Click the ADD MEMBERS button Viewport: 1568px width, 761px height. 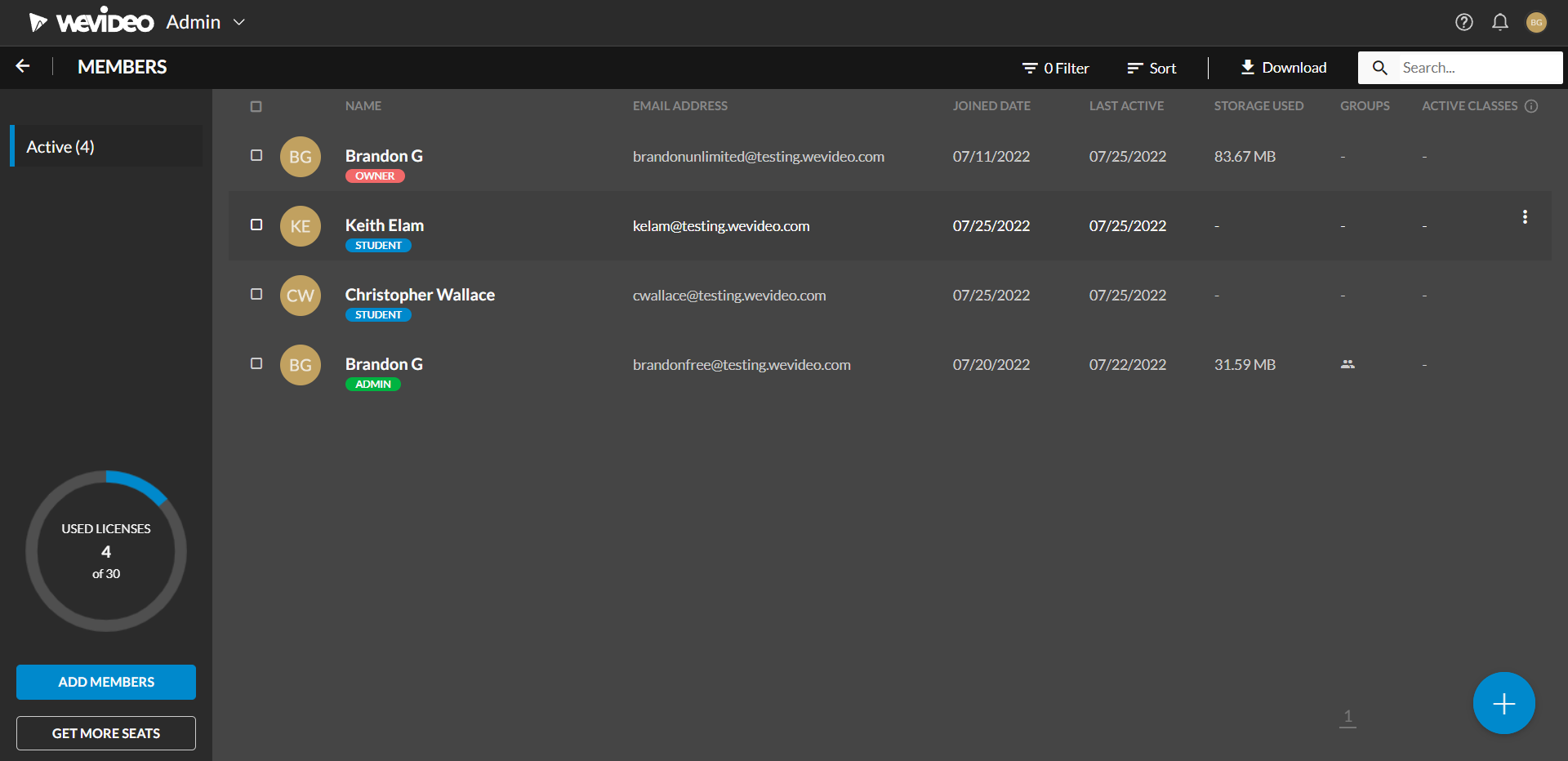pos(106,682)
